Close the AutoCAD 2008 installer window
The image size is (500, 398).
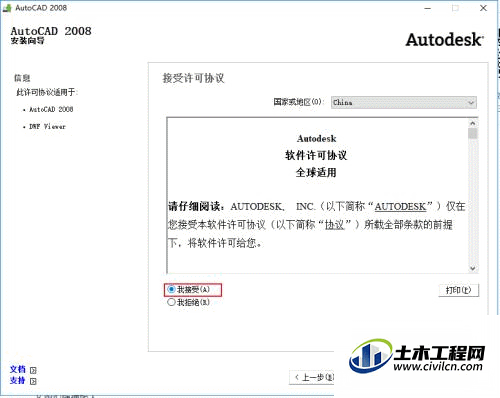(483, 8)
